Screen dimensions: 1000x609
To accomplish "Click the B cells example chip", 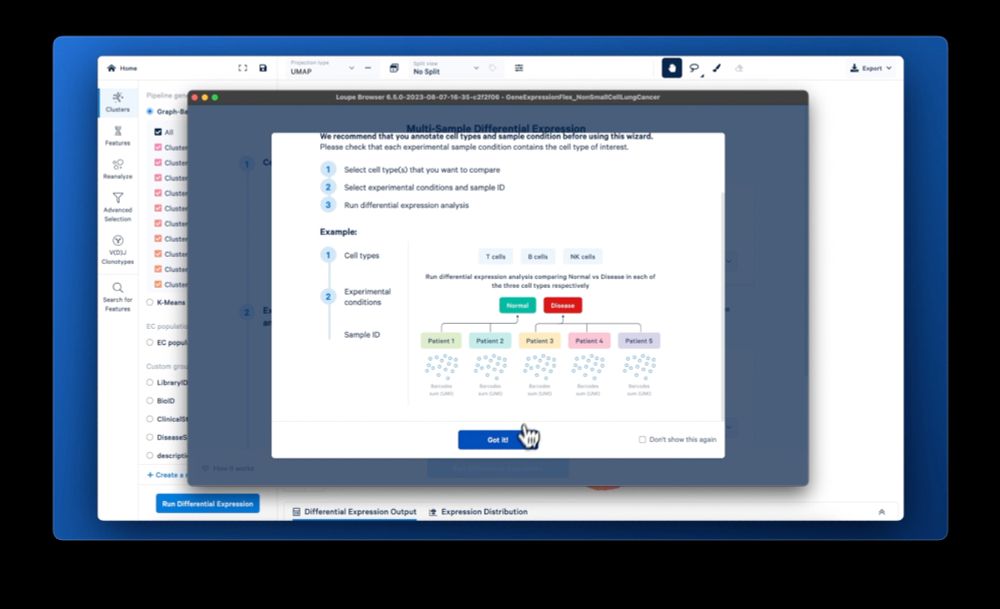I will (x=538, y=256).
